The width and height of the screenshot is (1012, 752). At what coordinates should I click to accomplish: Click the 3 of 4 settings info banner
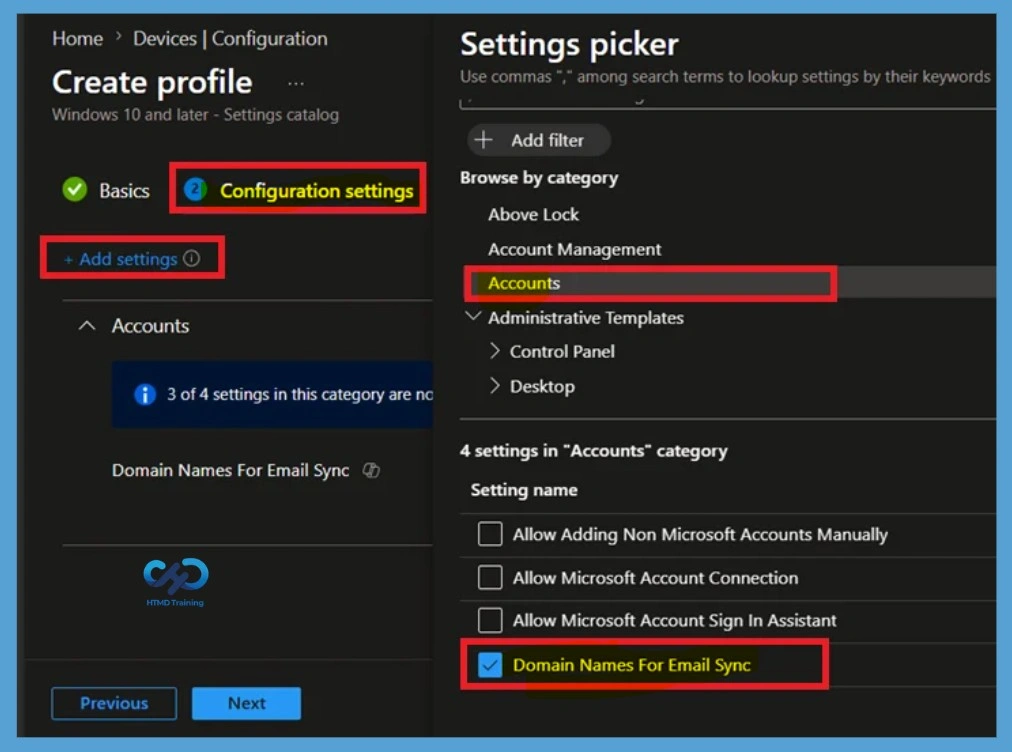(272, 394)
